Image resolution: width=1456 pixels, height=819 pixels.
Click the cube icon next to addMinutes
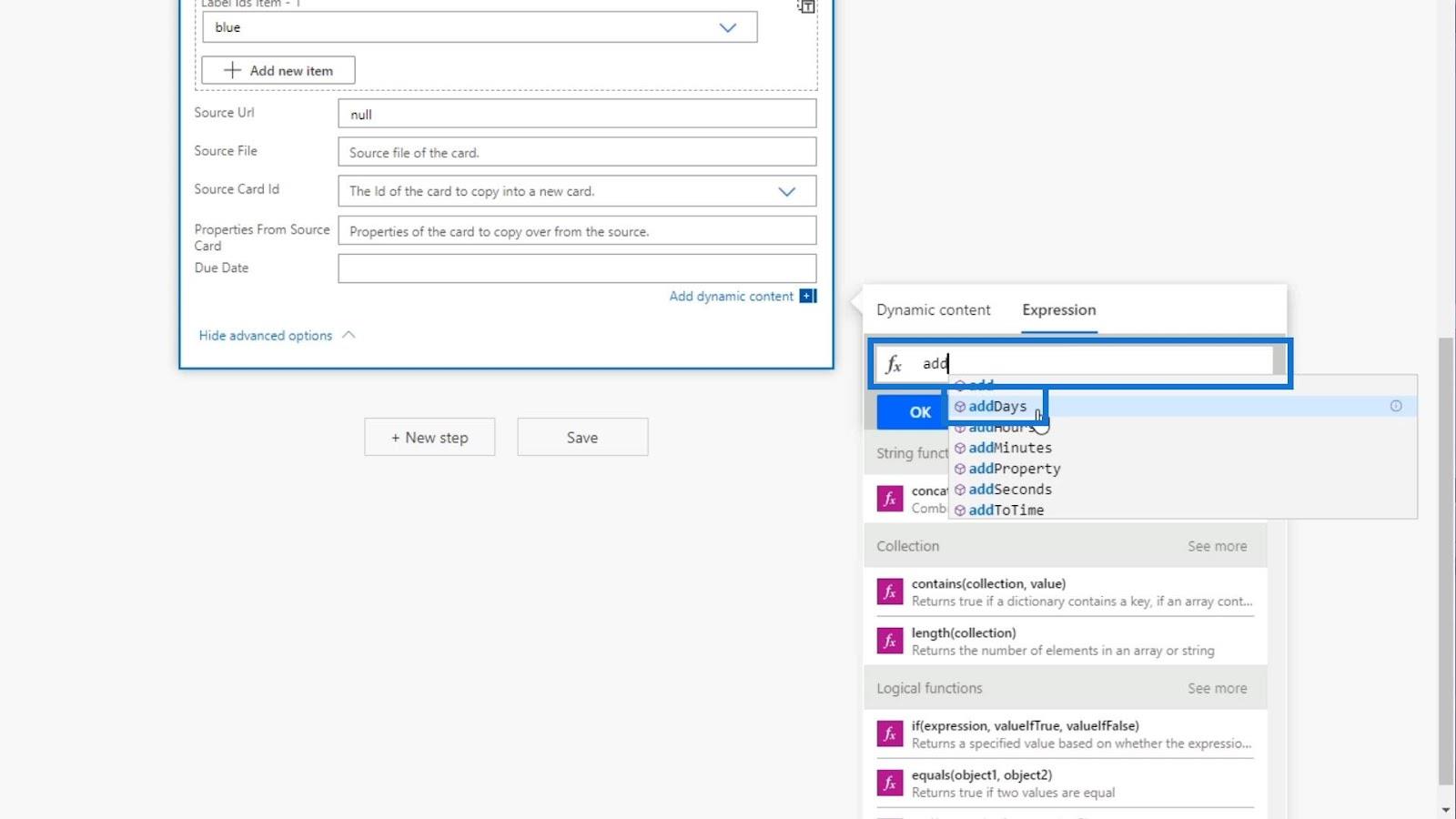coord(960,448)
